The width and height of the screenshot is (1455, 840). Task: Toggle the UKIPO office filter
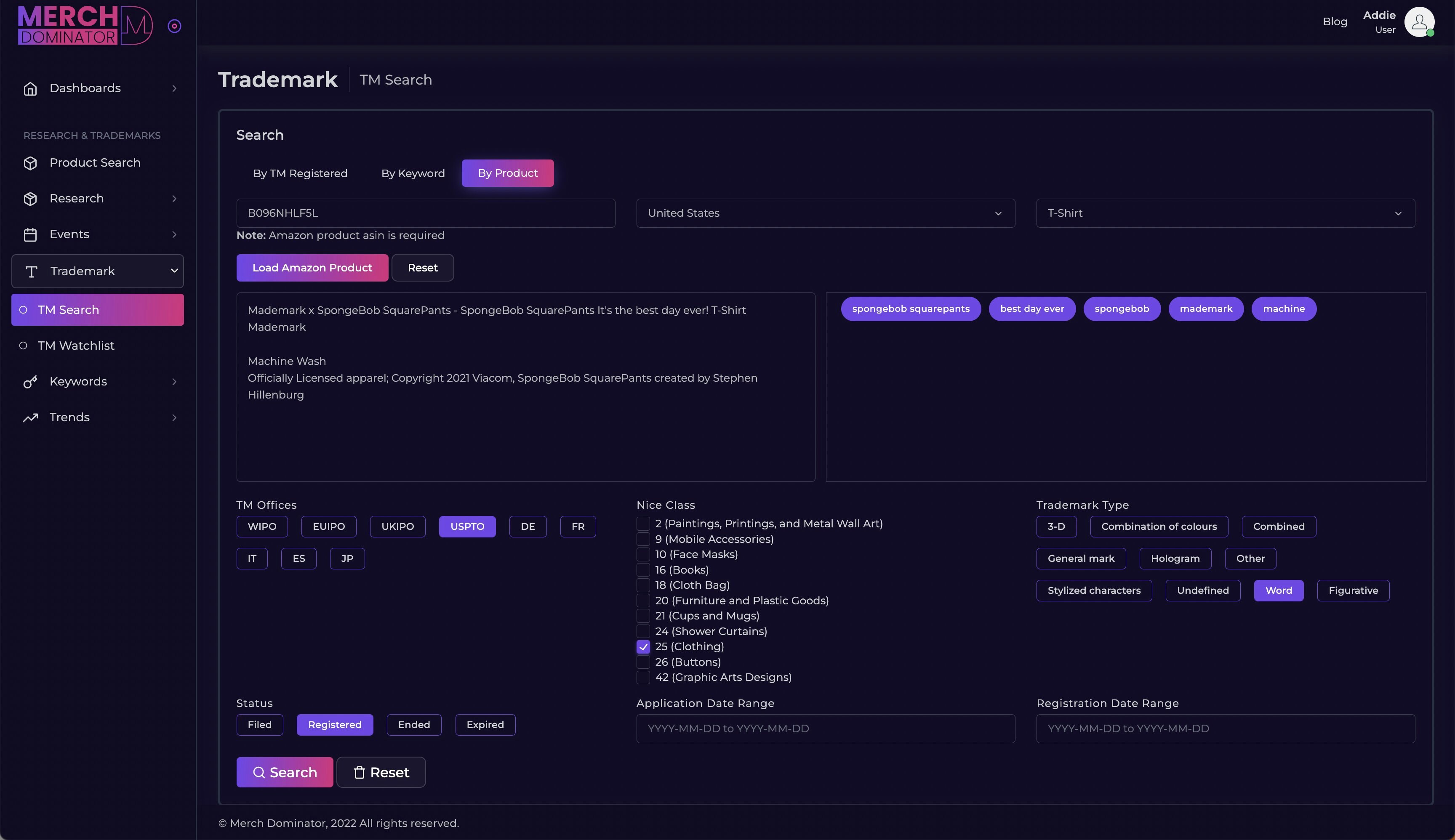tap(398, 527)
